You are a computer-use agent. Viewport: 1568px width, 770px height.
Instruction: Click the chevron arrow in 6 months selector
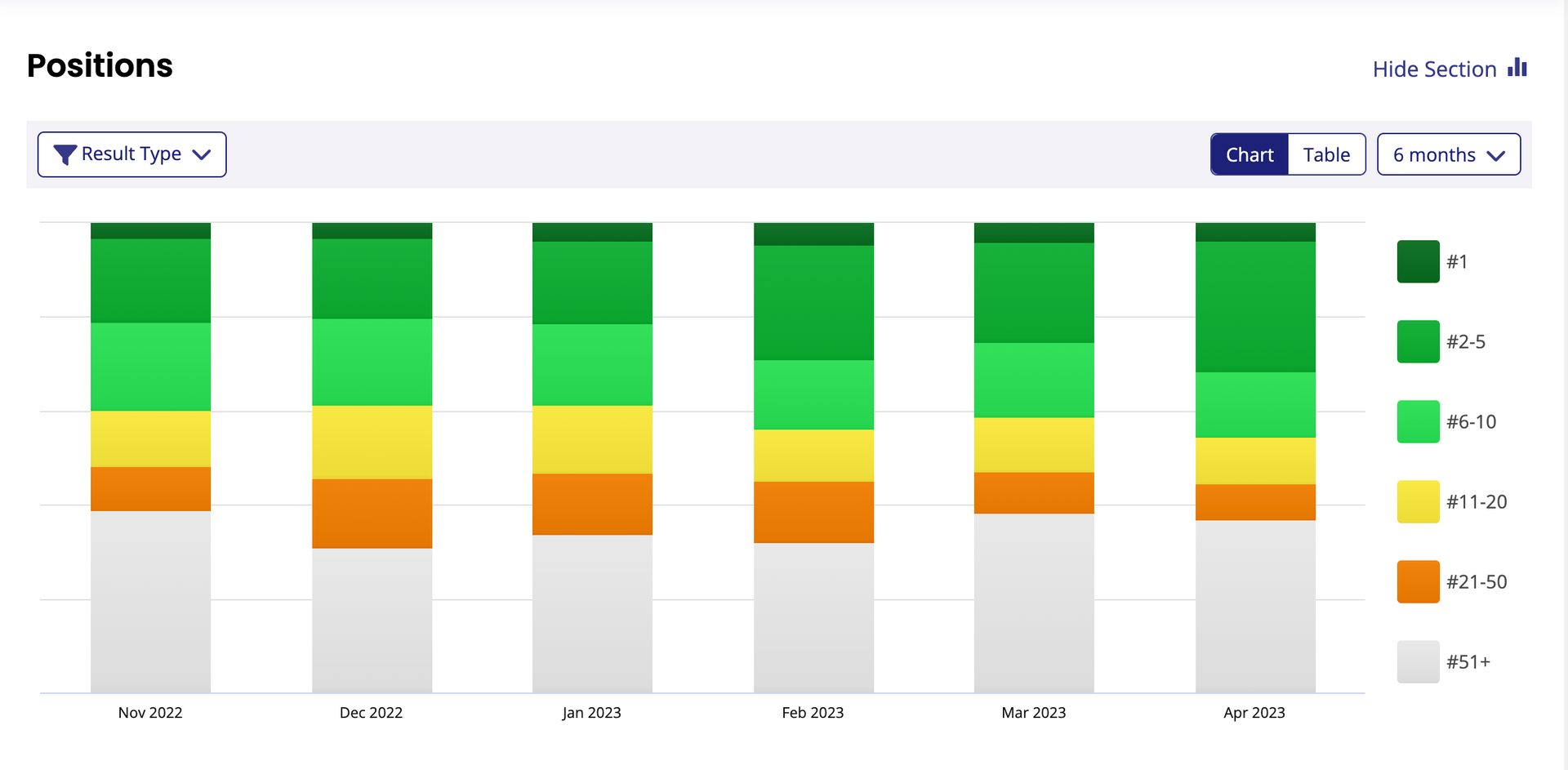tap(1496, 155)
